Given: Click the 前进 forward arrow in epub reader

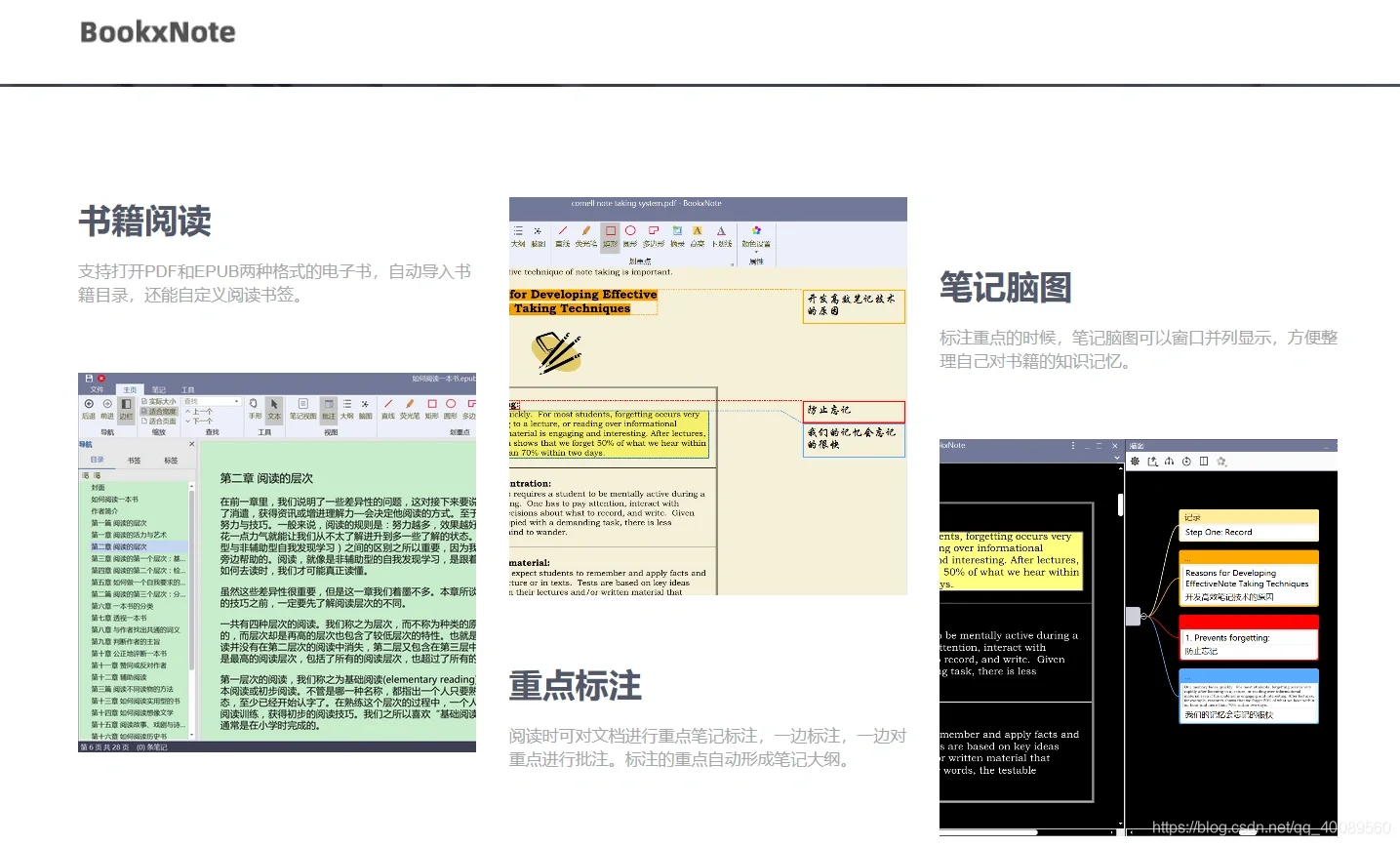Looking at the screenshot, I should point(107,409).
